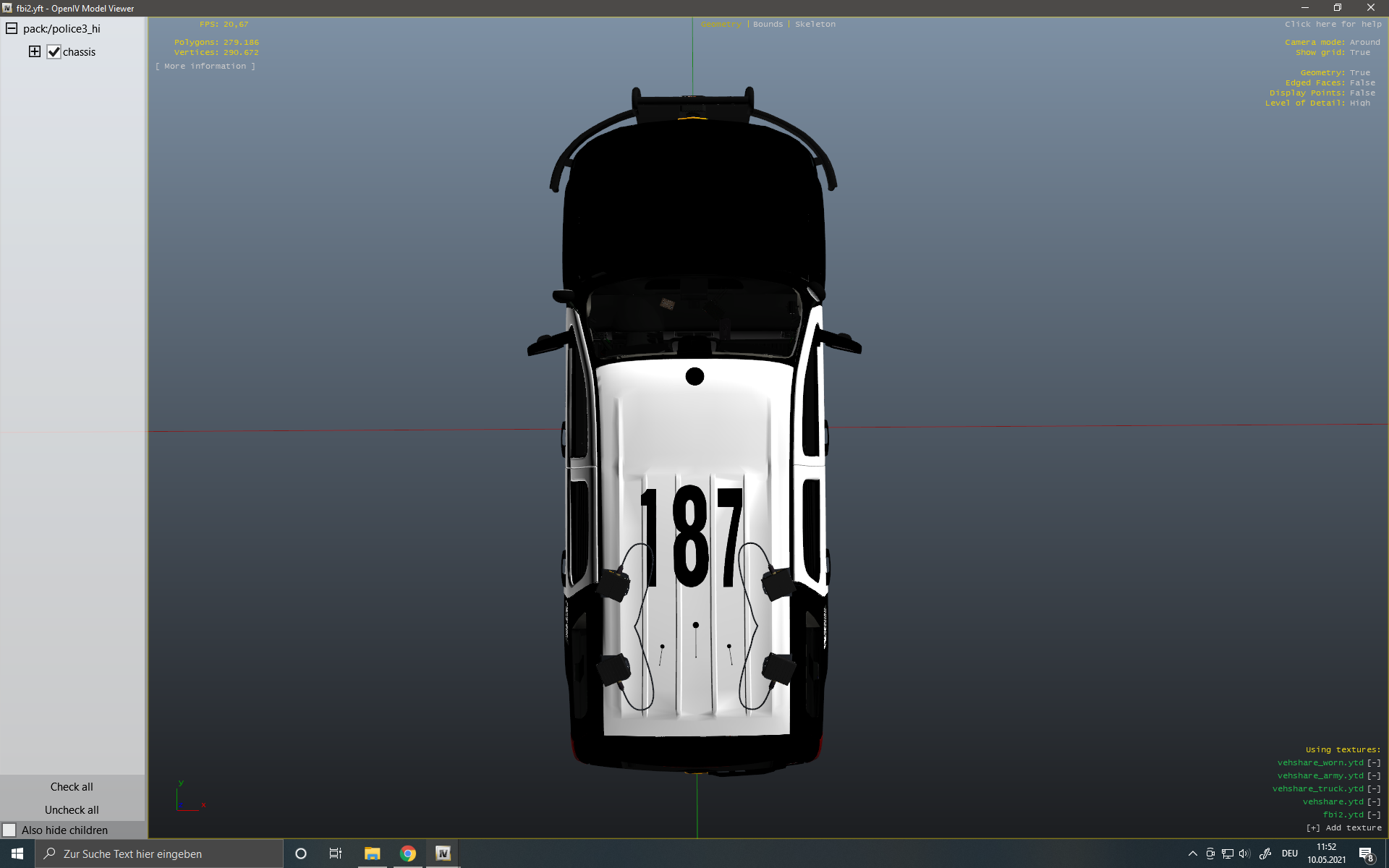Open More information stats link
Viewport: 1389px width, 868px height.
pos(205,67)
